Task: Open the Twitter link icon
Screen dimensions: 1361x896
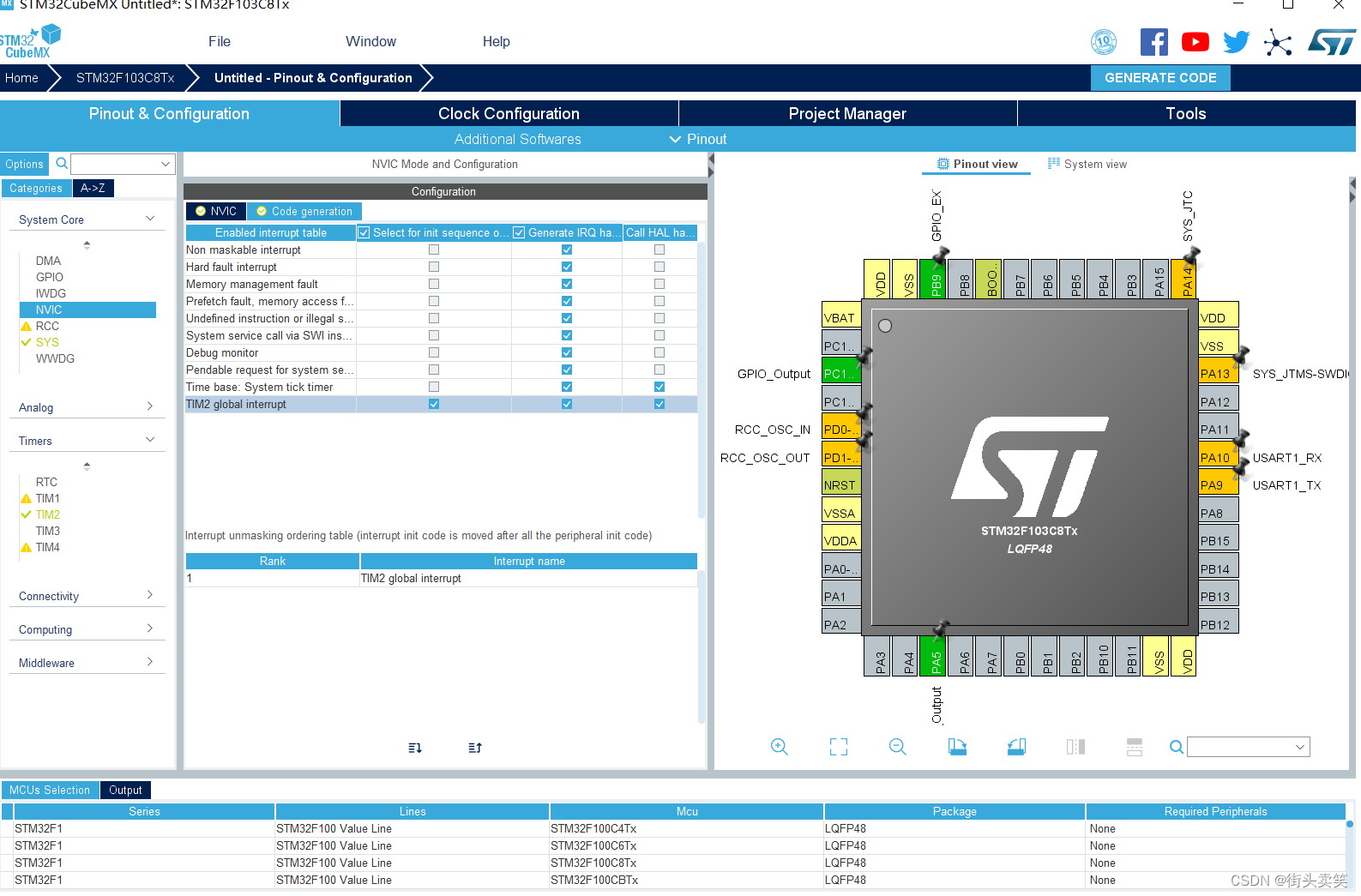Action: point(1237,42)
